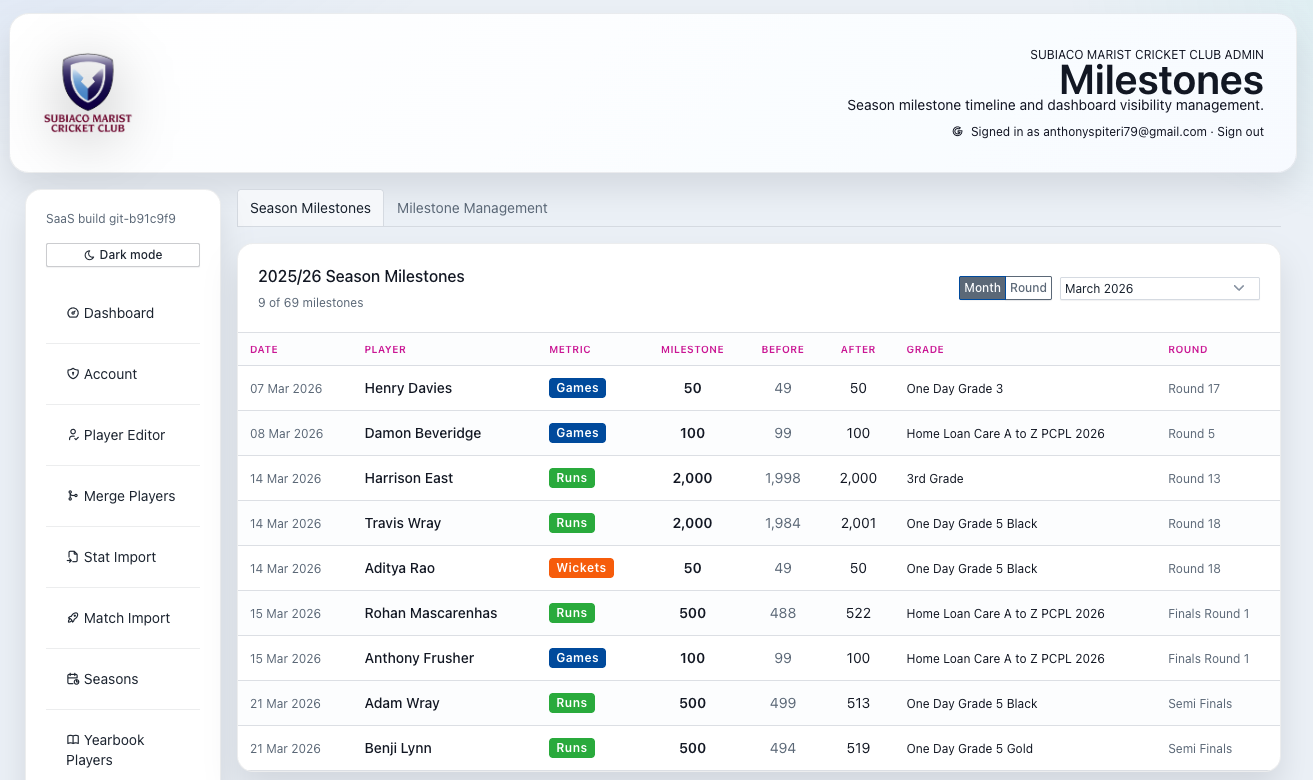Screen dimensions: 1313x780
Task: Click player name Henry Davies
Action: [x=408, y=388]
